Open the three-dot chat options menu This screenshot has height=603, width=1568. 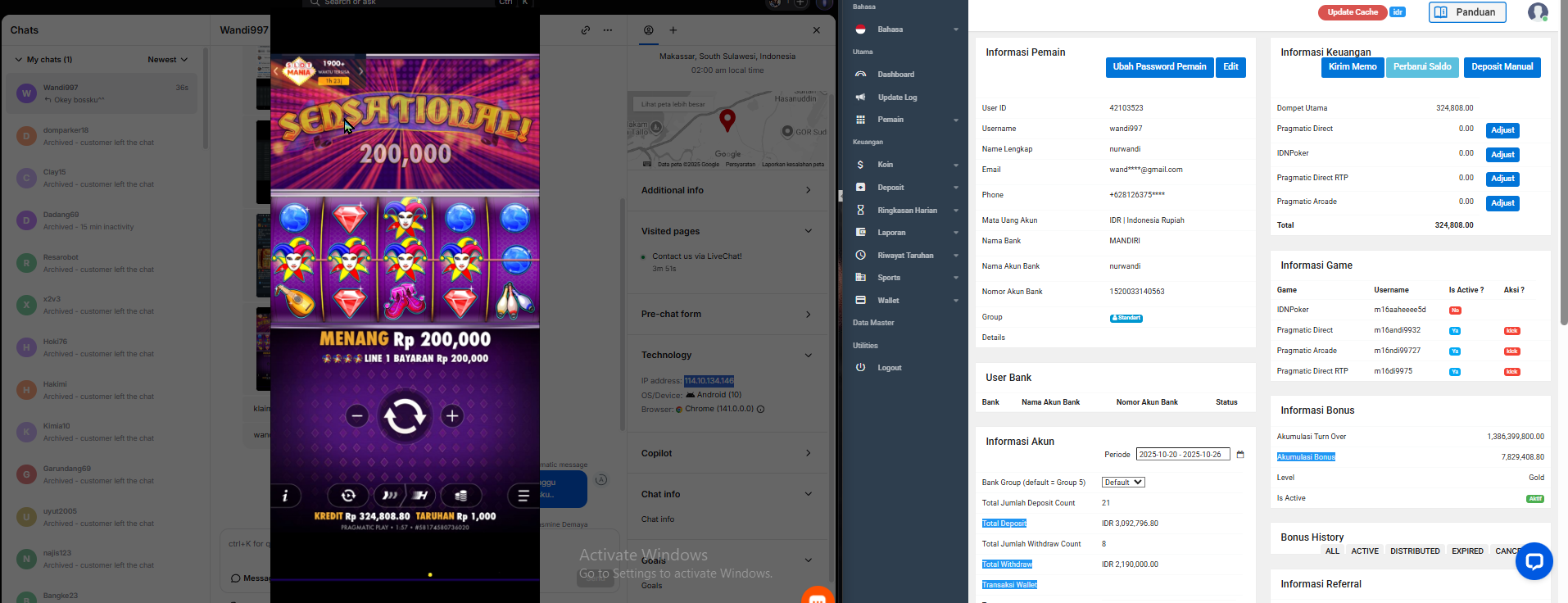[608, 30]
